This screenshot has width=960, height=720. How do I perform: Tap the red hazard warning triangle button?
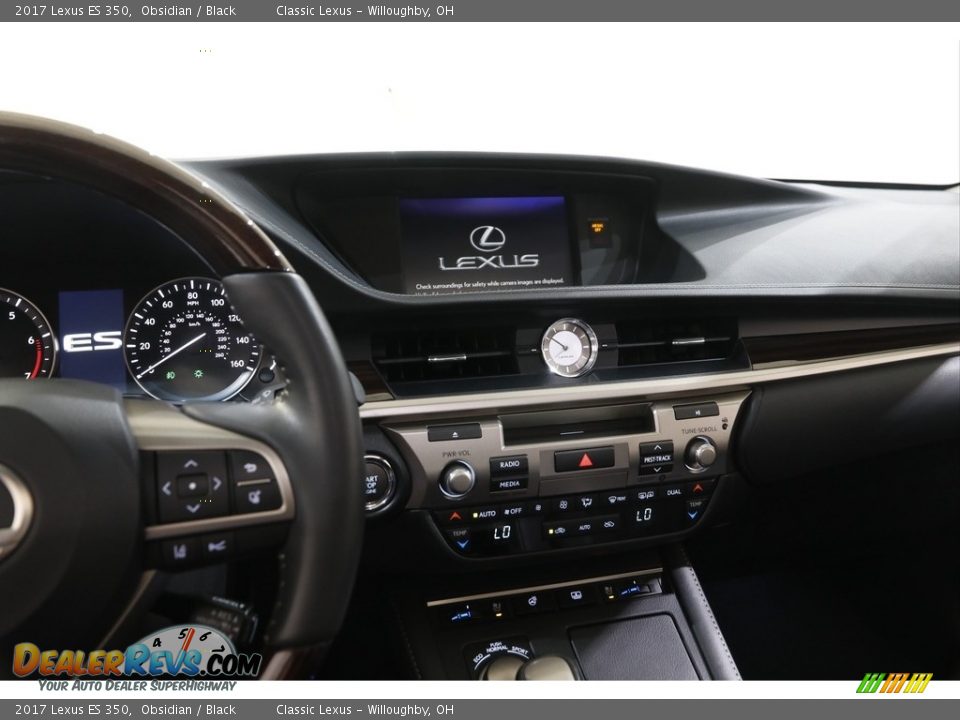pos(584,459)
